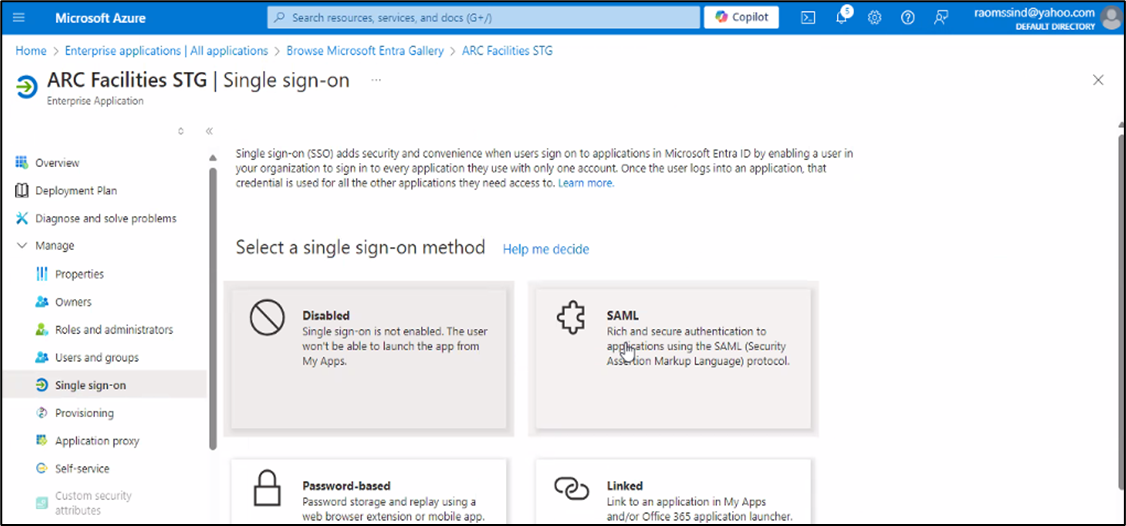Open the feedback icon in the header
The width and height of the screenshot is (1126, 526).
941,18
